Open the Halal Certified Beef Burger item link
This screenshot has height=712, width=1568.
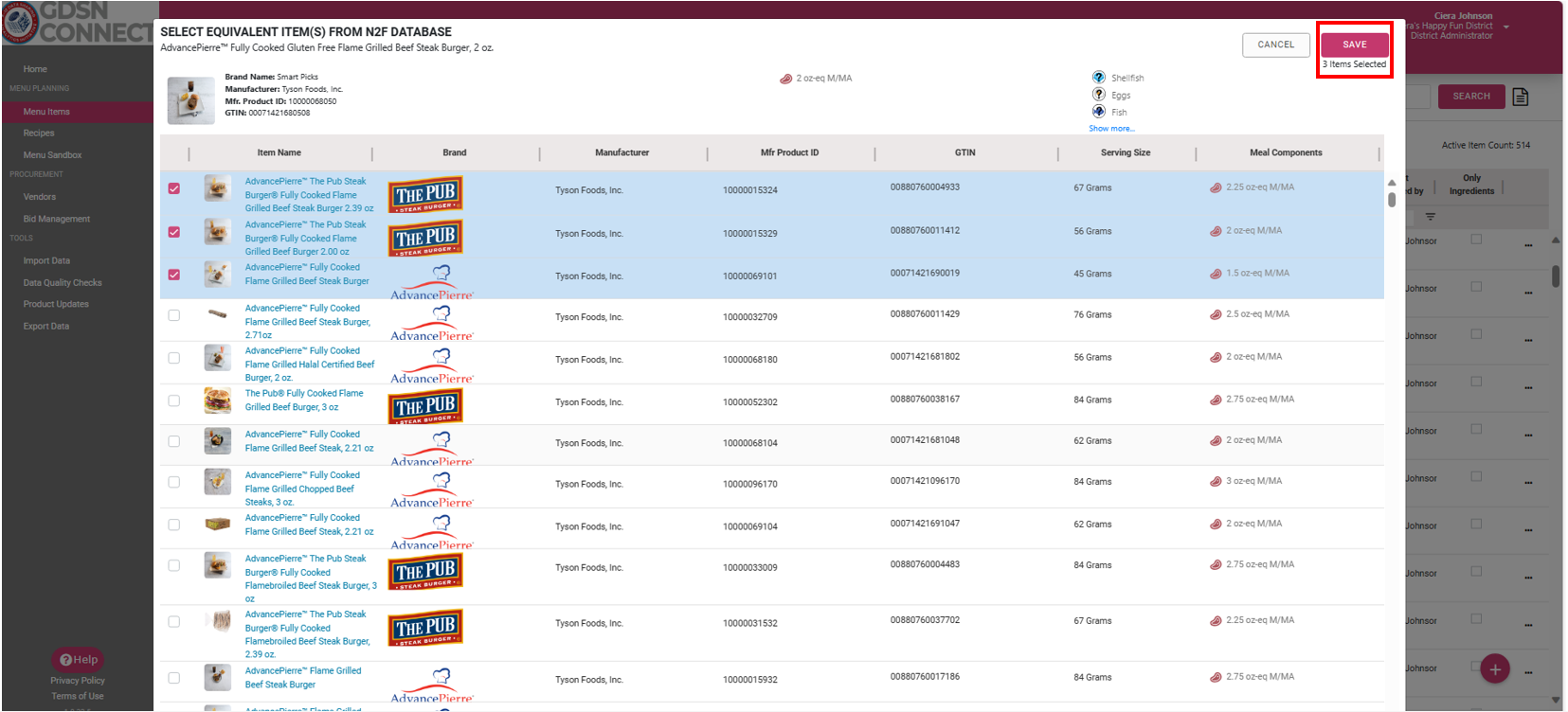point(310,365)
